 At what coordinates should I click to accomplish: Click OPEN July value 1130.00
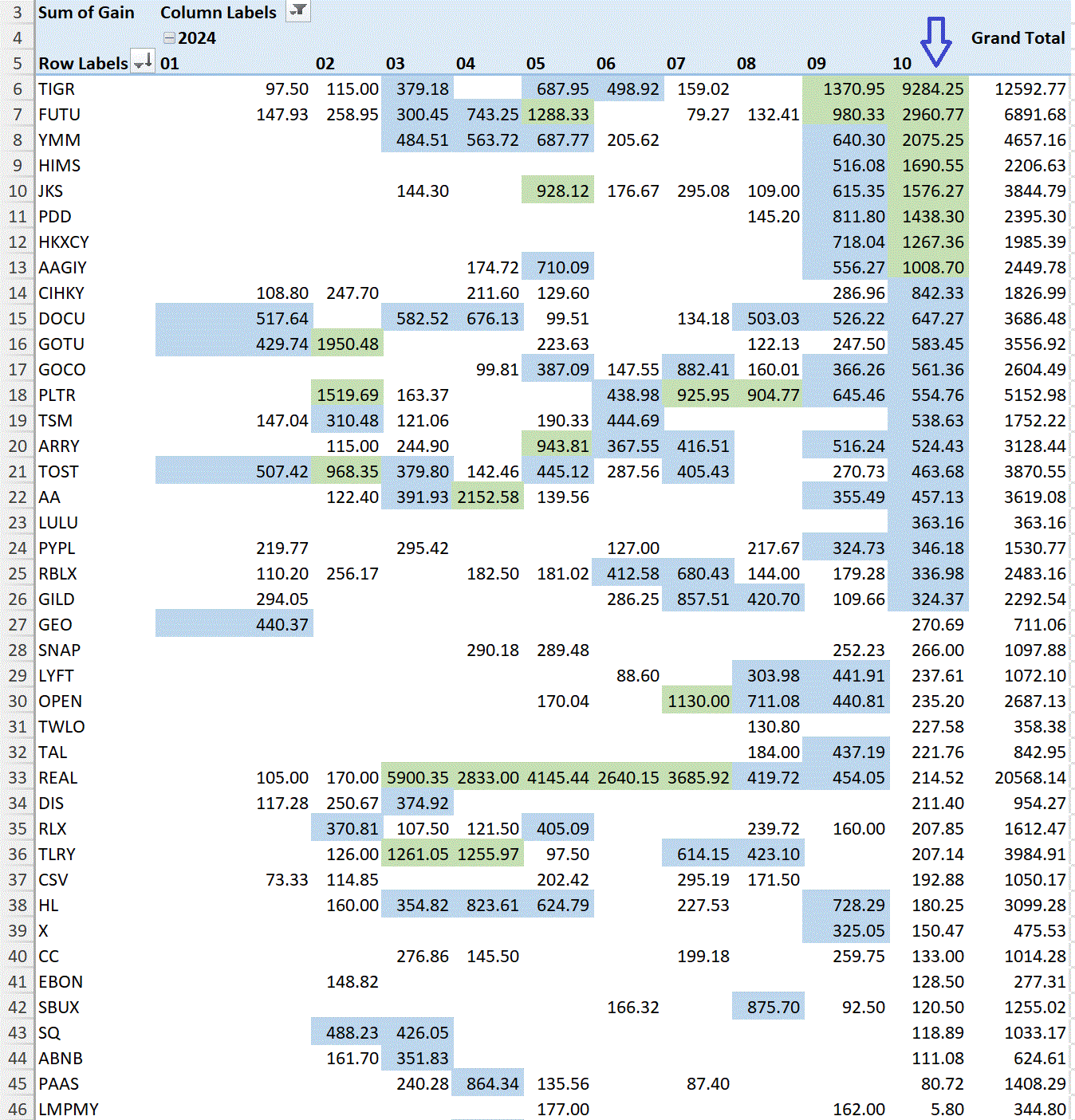[699, 701]
